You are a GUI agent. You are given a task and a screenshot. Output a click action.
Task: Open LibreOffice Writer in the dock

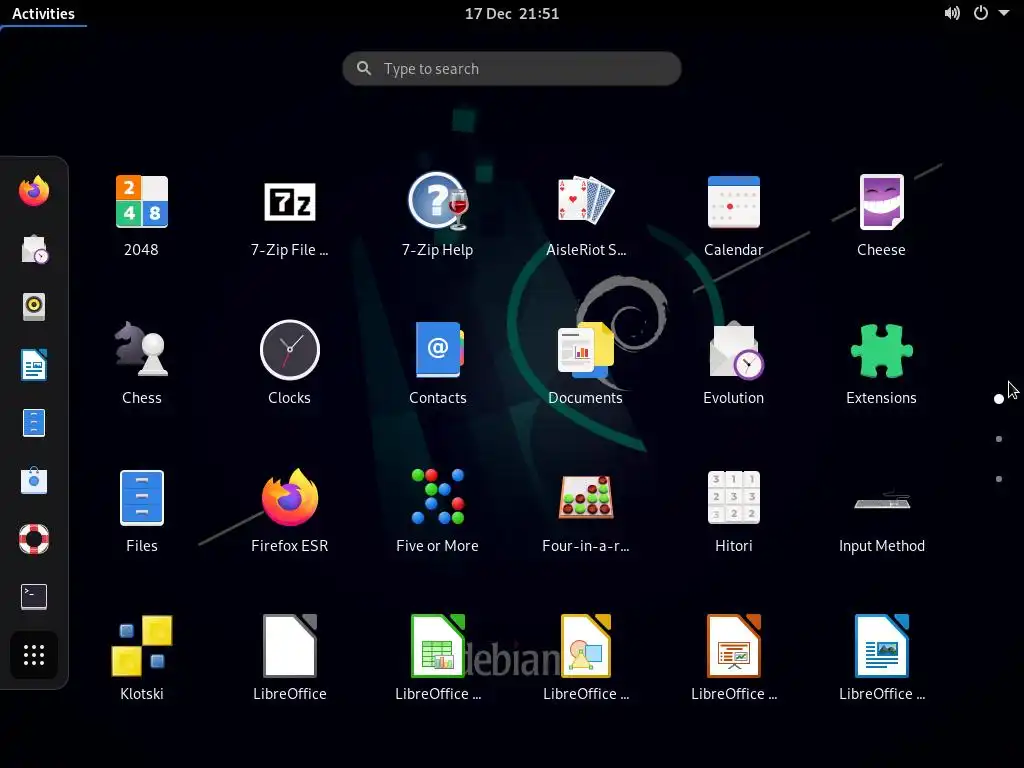(x=34, y=364)
